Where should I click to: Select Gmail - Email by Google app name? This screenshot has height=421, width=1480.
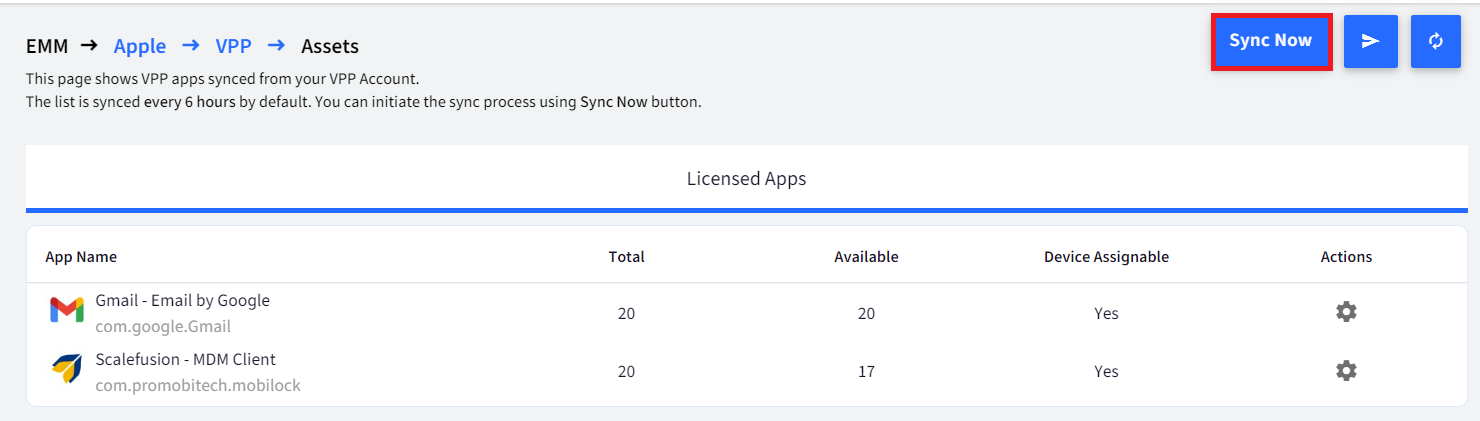coord(183,300)
